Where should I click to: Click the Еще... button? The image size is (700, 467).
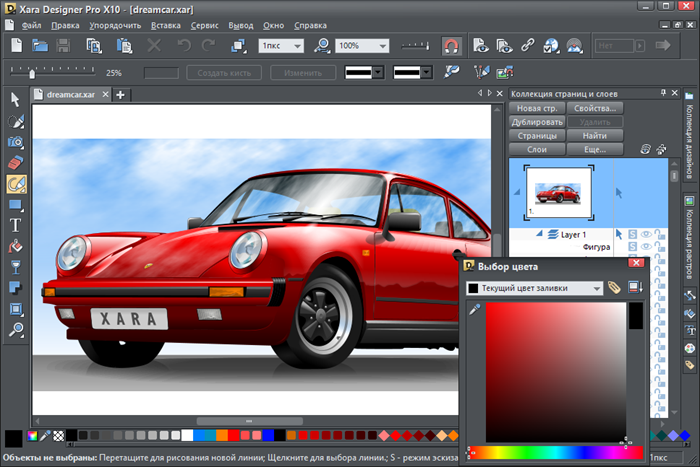point(595,150)
